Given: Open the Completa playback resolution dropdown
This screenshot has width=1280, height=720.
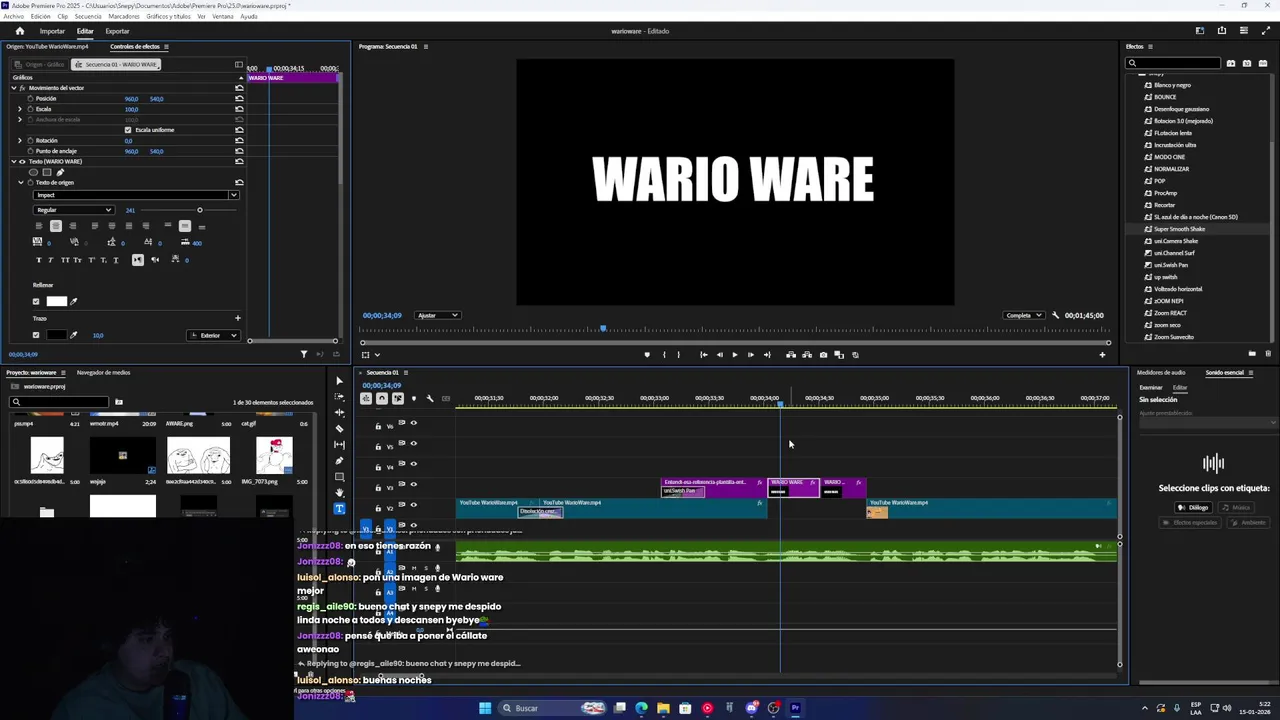Looking at the screenshot, I should [1024, 315].
